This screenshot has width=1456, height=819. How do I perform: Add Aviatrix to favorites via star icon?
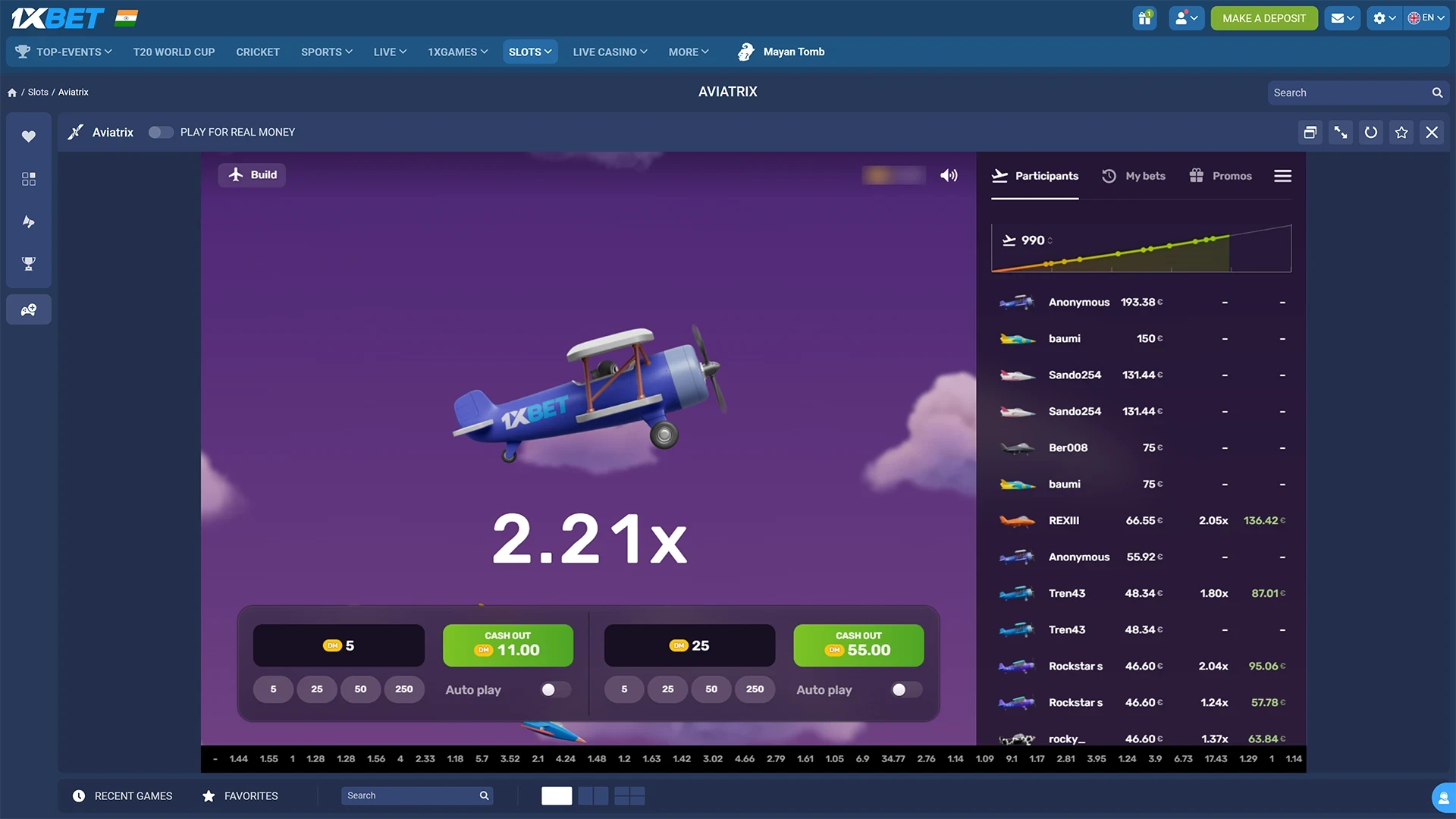pos(1401,132)
